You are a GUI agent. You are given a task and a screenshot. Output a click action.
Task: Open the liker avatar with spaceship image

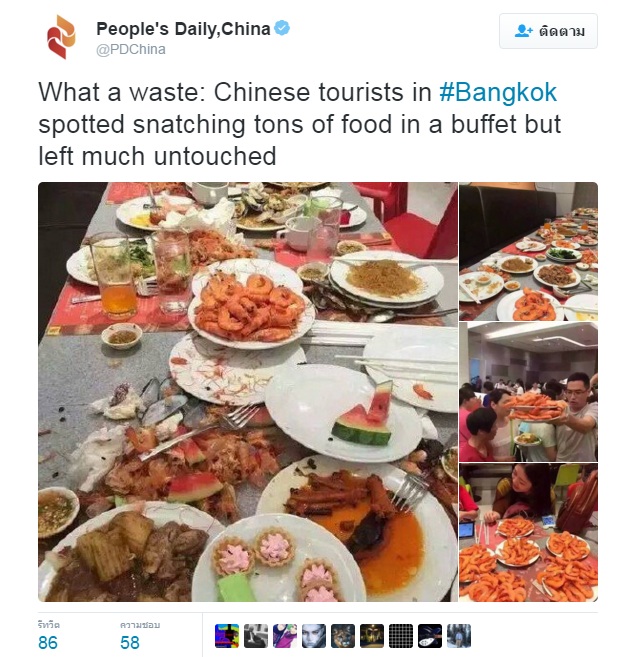point(430,636)
